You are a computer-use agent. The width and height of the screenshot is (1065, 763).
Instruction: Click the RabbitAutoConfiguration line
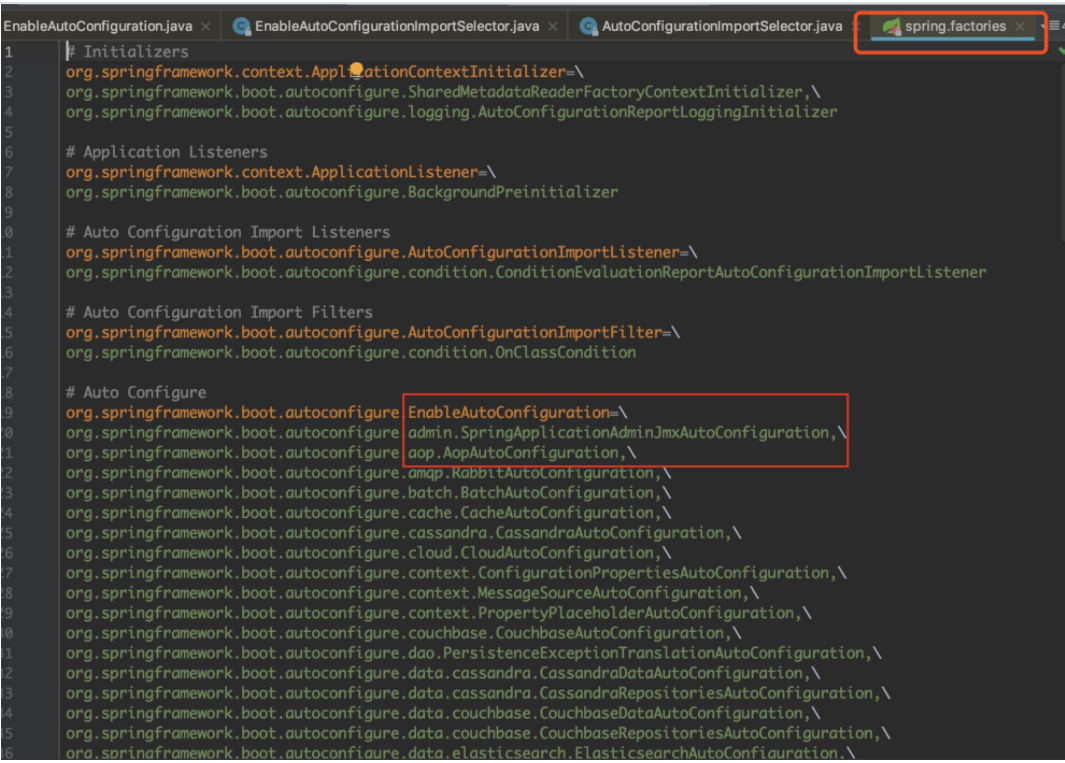tap(368, 473)
